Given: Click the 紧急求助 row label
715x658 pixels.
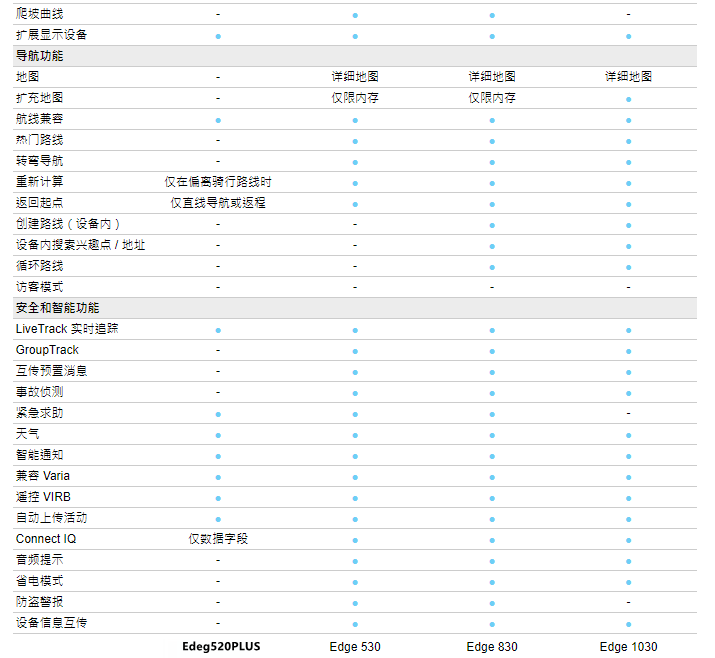Looking at the screenshot, I should click(x=39, y=413).
